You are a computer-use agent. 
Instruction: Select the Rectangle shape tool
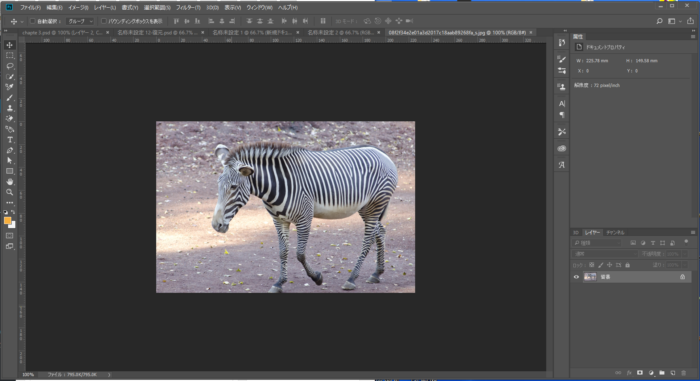[x=9, y=172]
